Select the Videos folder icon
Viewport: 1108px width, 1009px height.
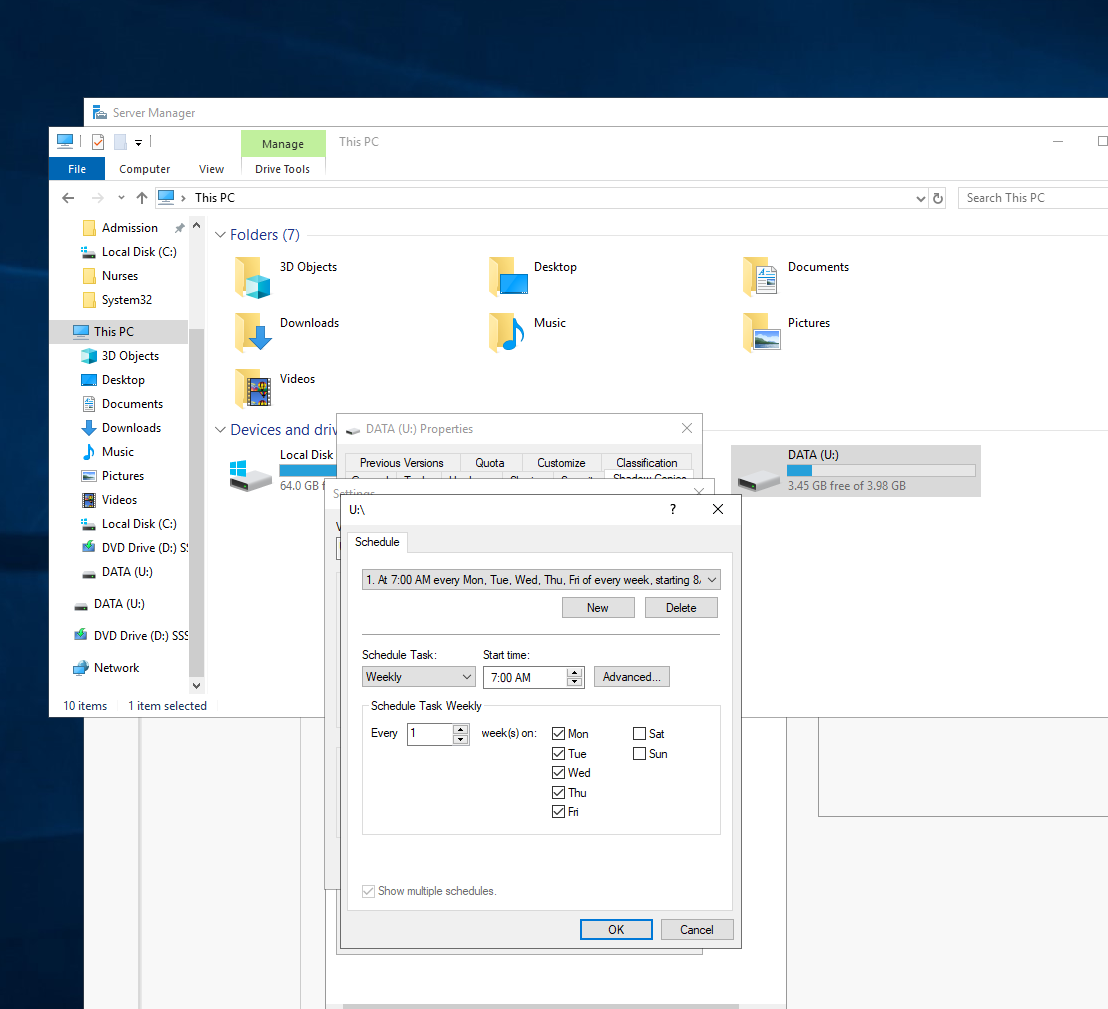pyautogui.click(x=252, y=388)
